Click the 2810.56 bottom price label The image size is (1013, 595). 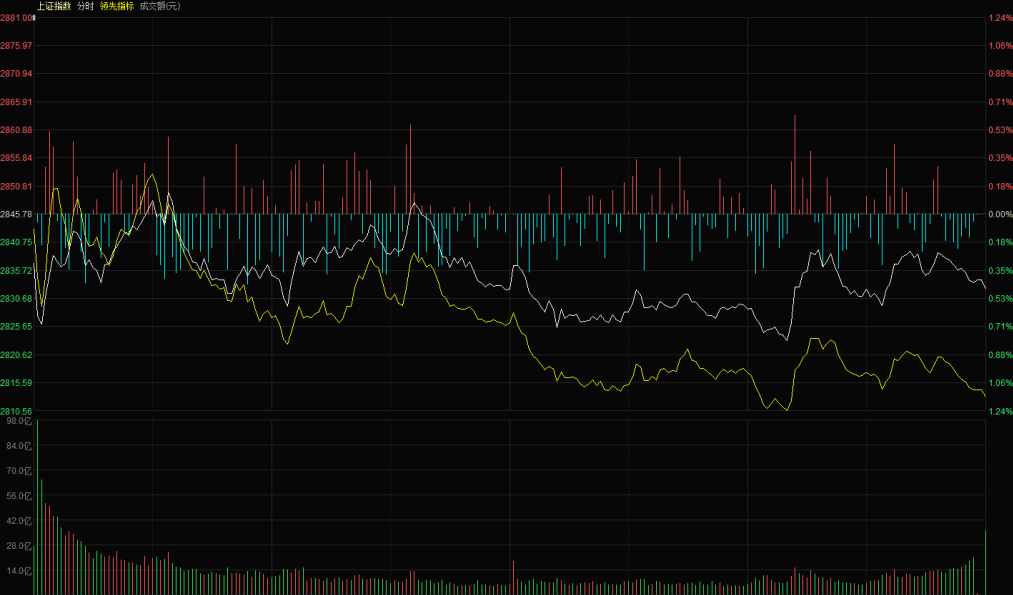click(16, 411)
